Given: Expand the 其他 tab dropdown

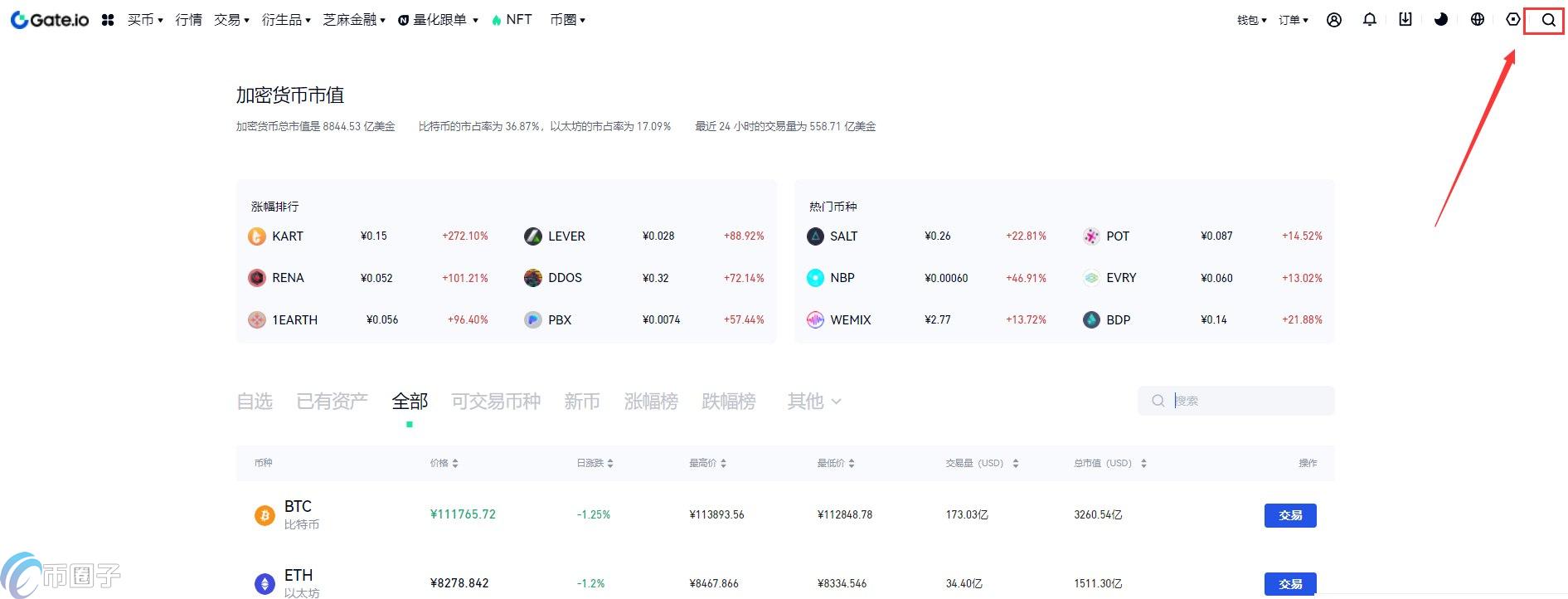Looking at the screenshot, I should [814, 402].
